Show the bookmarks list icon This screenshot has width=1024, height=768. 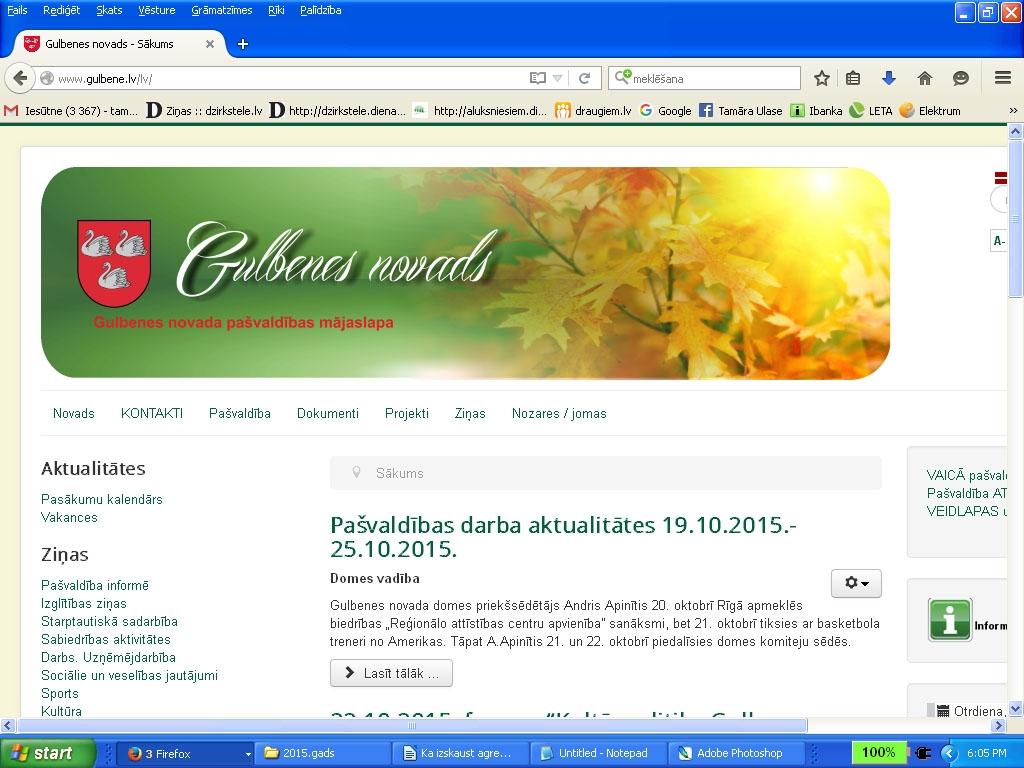click(x=853, y=78)
